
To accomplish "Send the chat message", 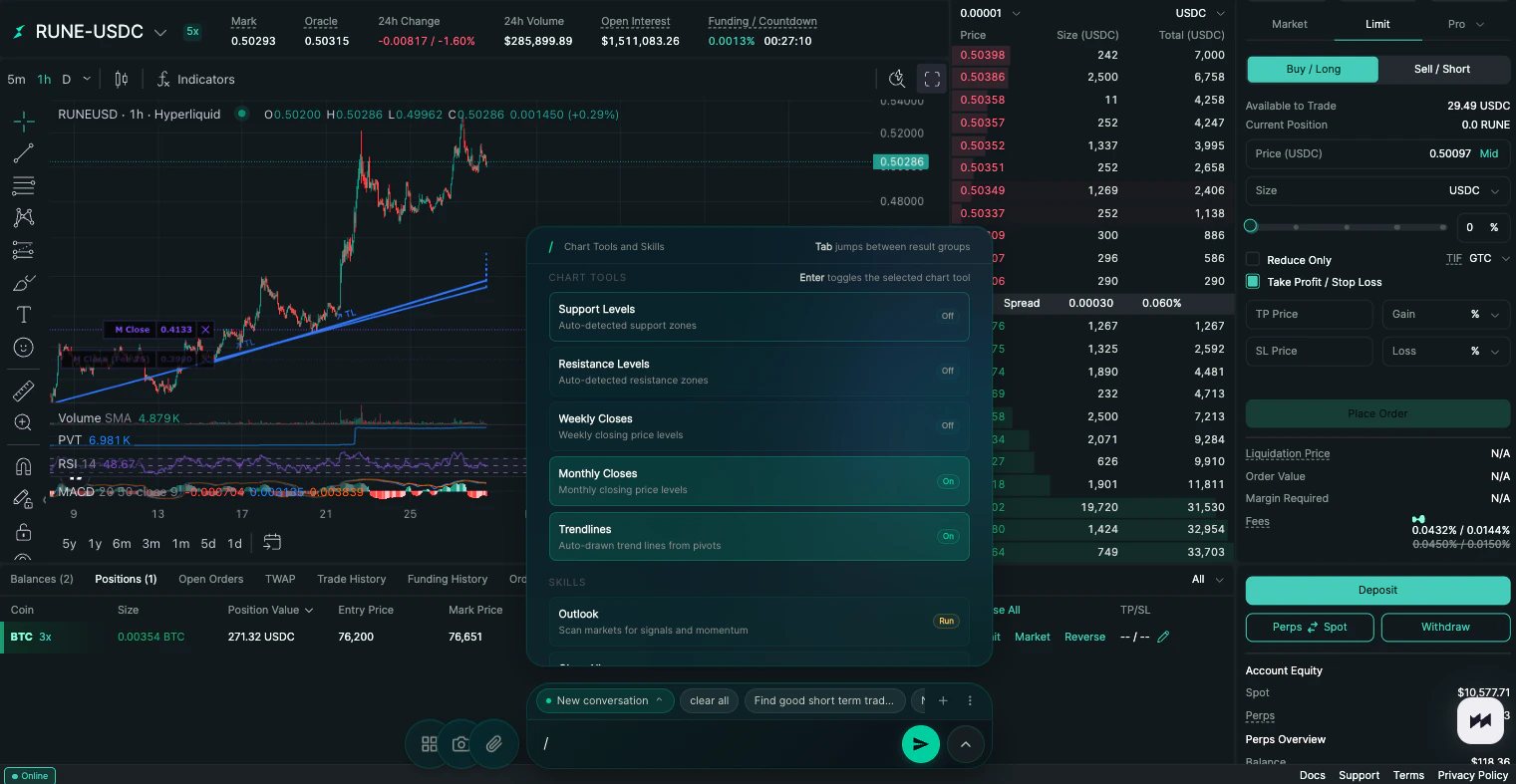I will (921, 744).
